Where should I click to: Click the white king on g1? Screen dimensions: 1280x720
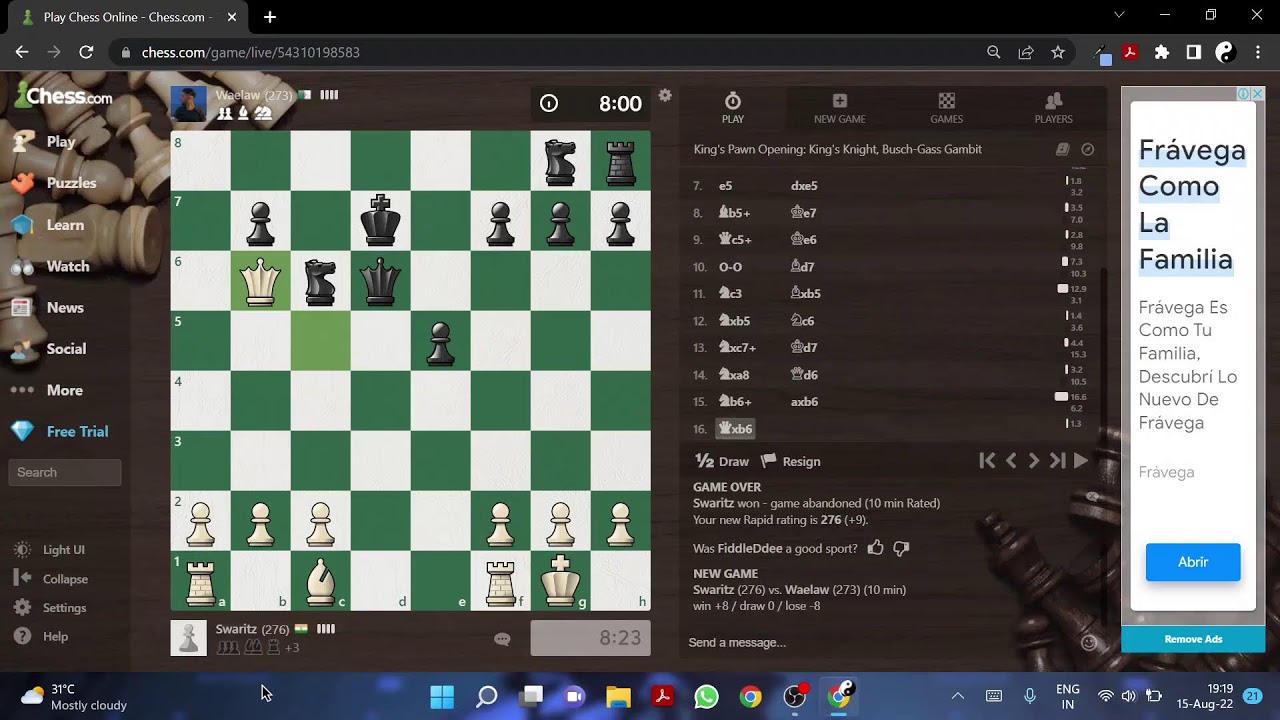coord(560,581)
